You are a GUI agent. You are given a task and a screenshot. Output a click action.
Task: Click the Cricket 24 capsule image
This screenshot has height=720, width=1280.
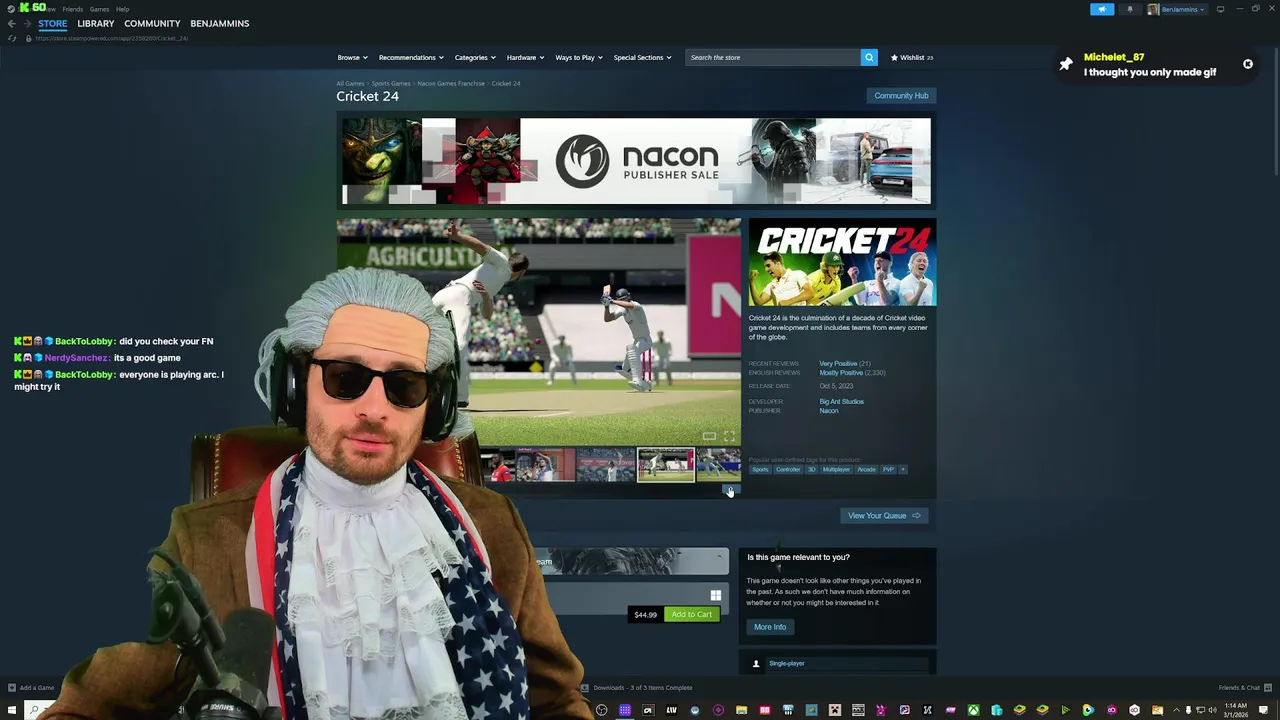pyautogui.click(x=843, y=262)
